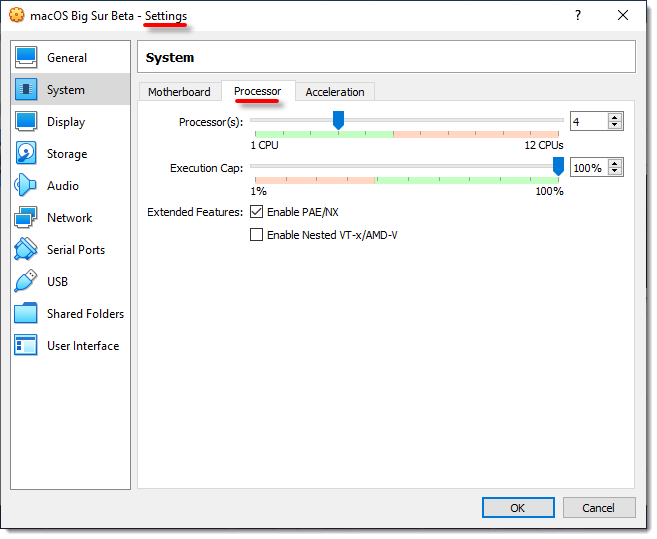657x539 pixels.
Task: Increase processor count with up arrow
Action: pyautogui.click(x=615, y=118)
